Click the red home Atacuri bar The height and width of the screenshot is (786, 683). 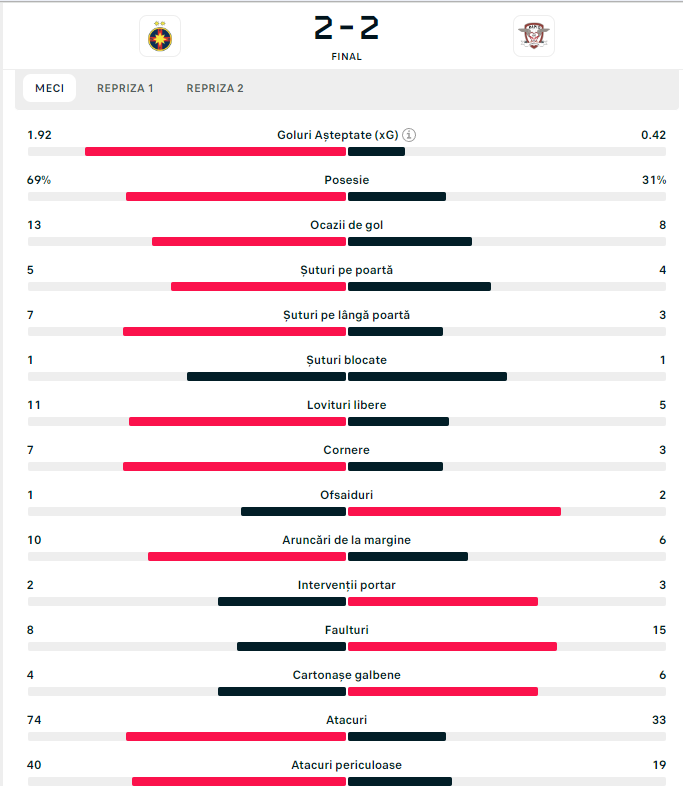click(x=236, y=736)
